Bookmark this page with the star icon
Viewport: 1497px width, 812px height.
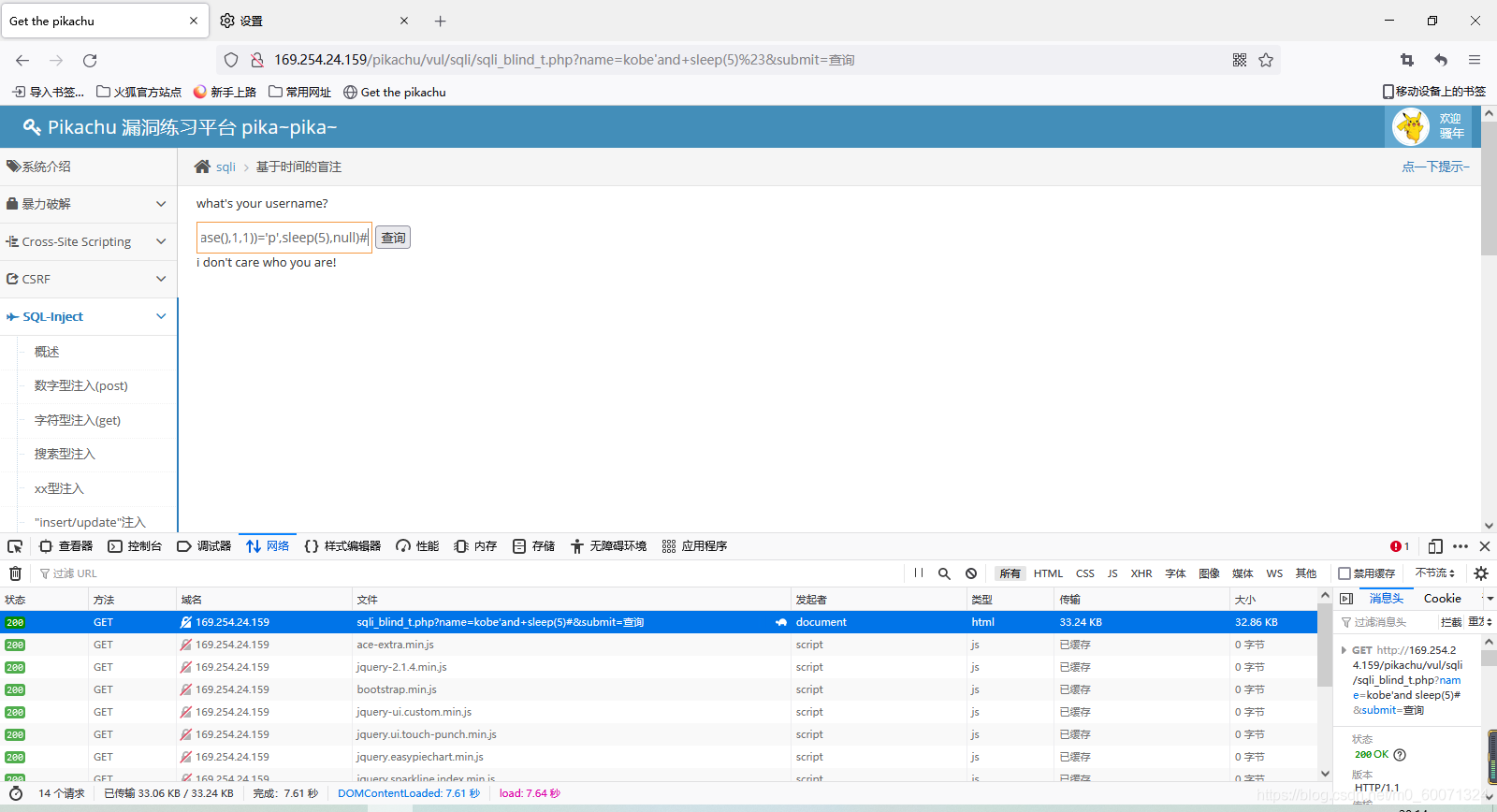[x=1266, y=60]
